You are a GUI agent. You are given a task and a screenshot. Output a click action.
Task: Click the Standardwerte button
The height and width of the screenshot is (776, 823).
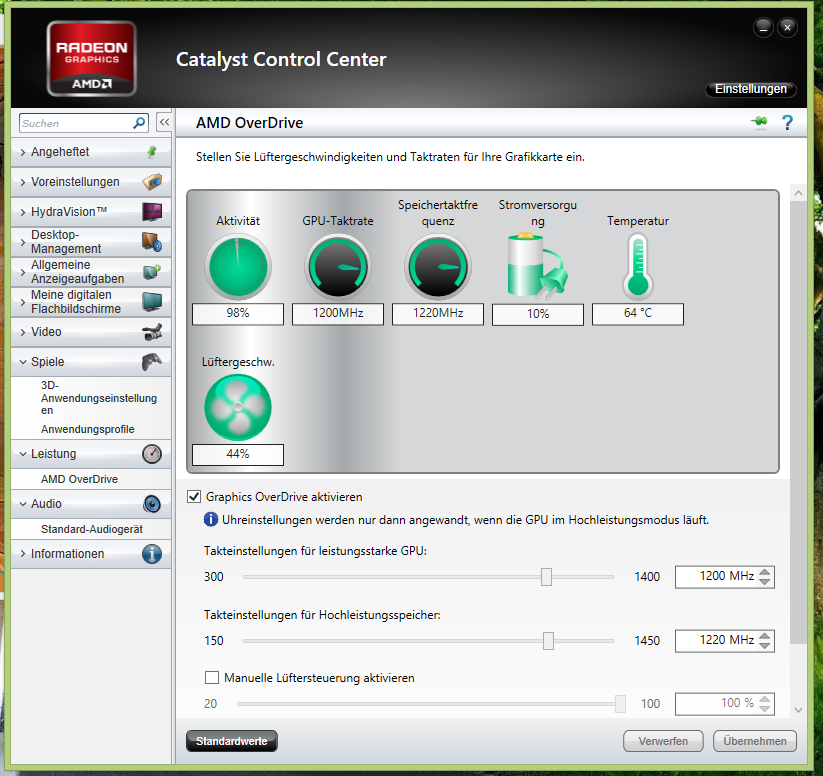[x=231, y=741]
